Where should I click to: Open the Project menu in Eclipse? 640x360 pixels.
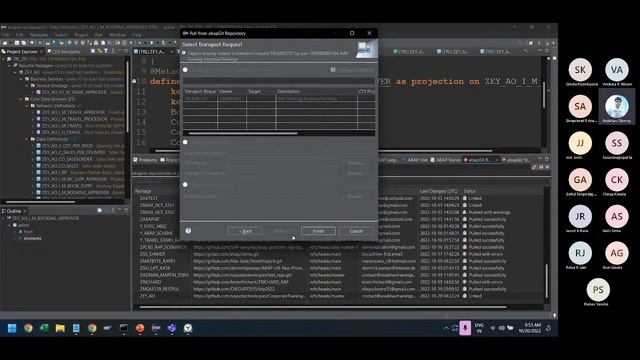click(81, 35)
